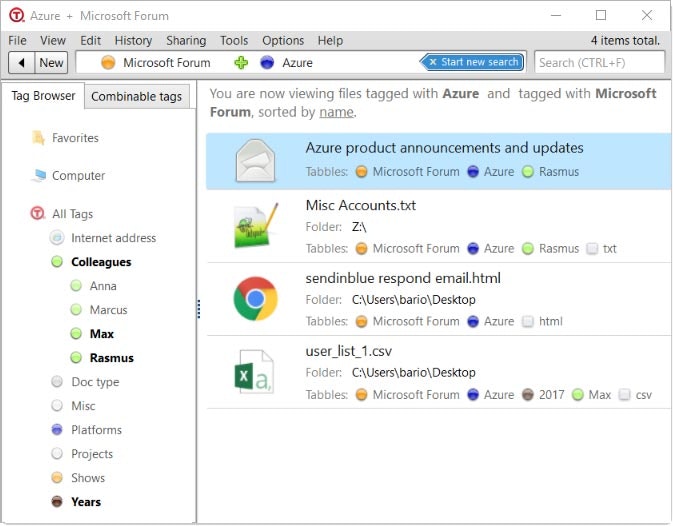The height and width of the screenshot is (526, 673).
Task: Open the Sharing menu
Action: (x=186, y=40)
